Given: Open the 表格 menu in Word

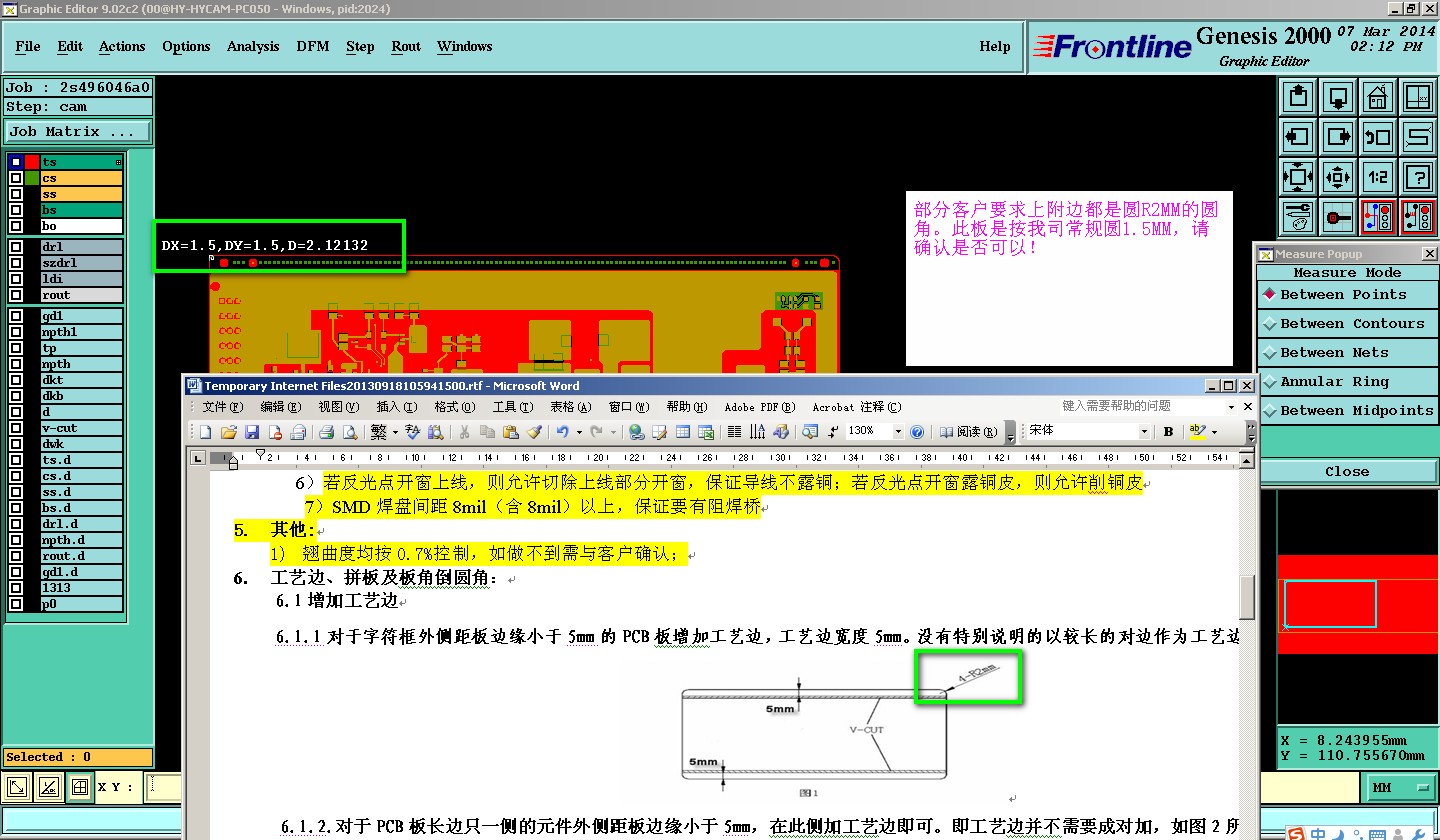Looking at the screenshot, I should (570, 407).
